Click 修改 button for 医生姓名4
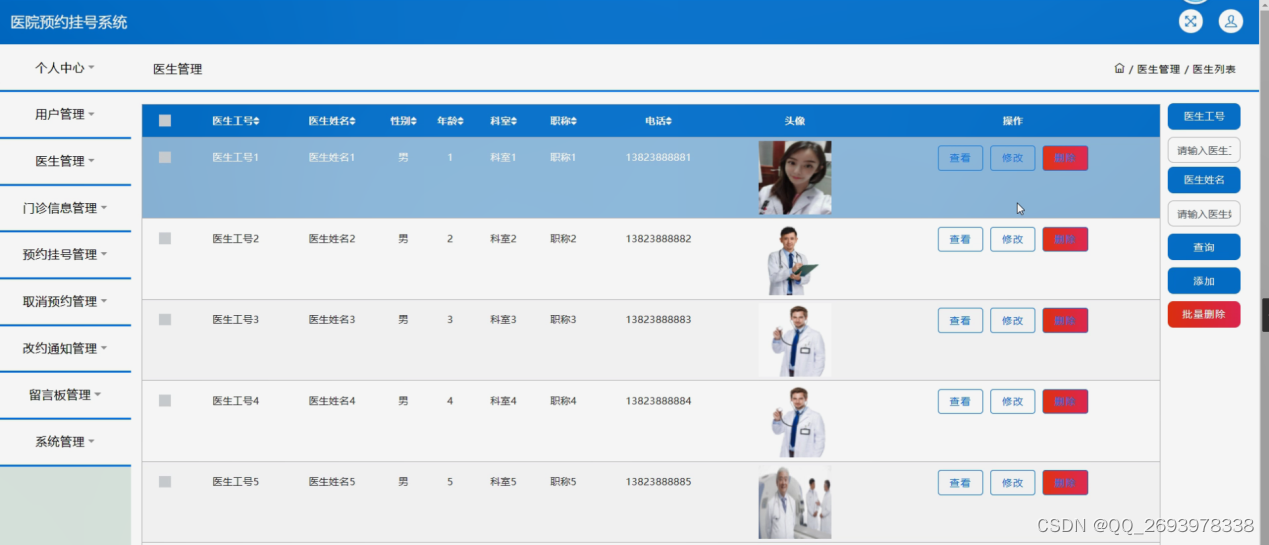This screenshot has height=545, width=1269. [x=1012, y=401]
